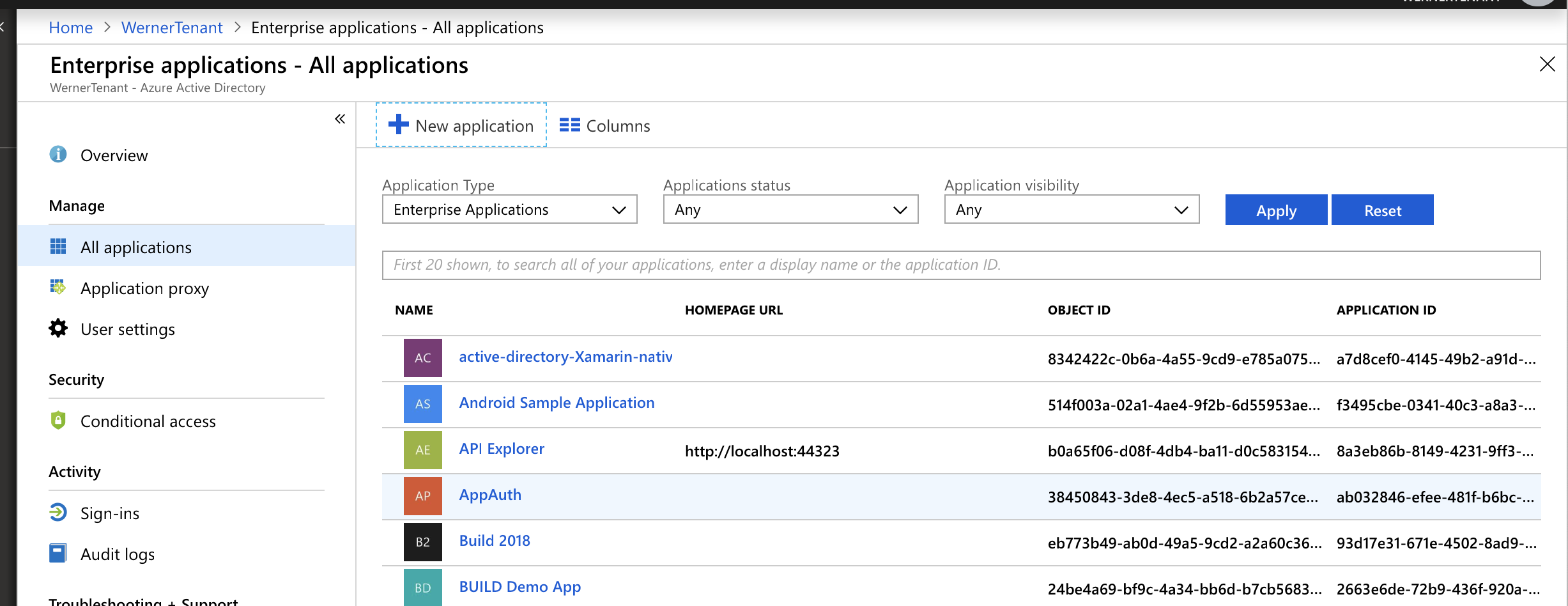Click the Apply filter button
The image size is (1568, 606).
pyautogui.click(x=1275, y=210)
